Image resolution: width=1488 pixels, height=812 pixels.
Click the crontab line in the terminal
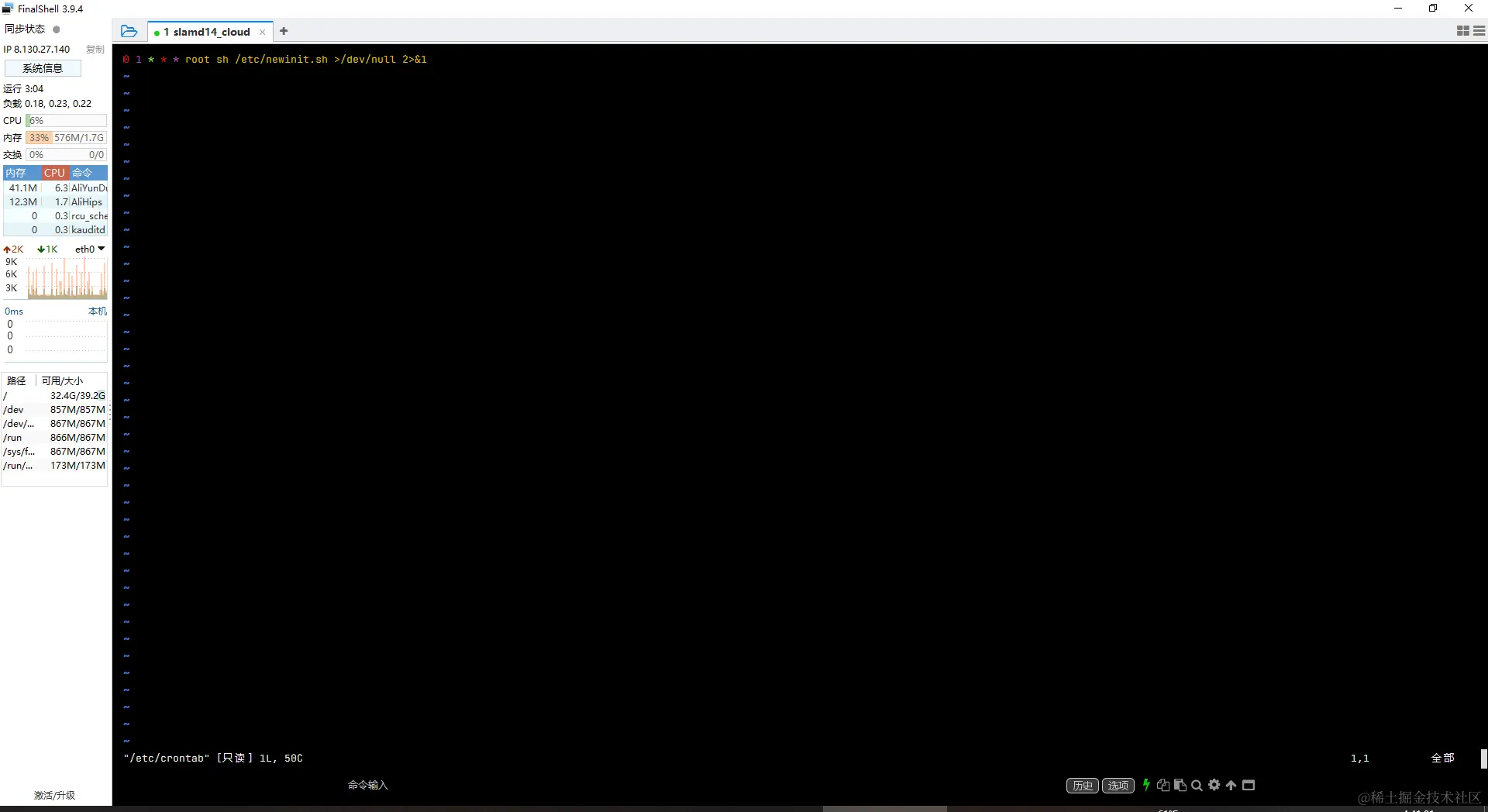tap(274, 59)
